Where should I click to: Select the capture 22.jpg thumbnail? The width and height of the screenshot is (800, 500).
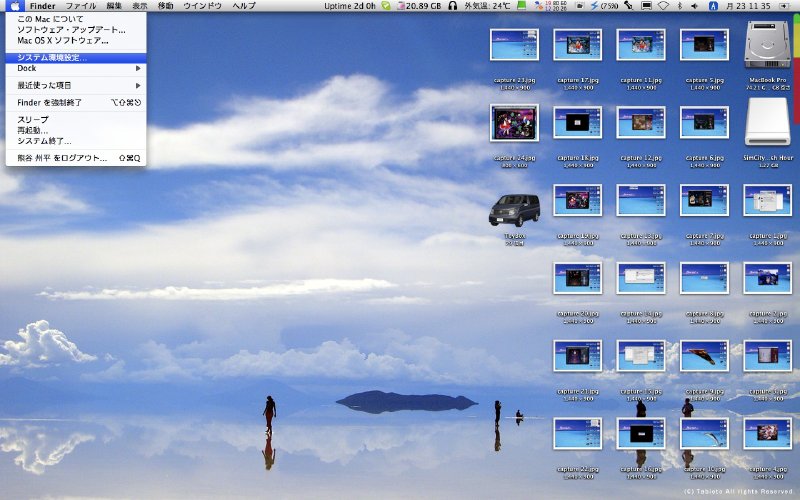[578, 434]
